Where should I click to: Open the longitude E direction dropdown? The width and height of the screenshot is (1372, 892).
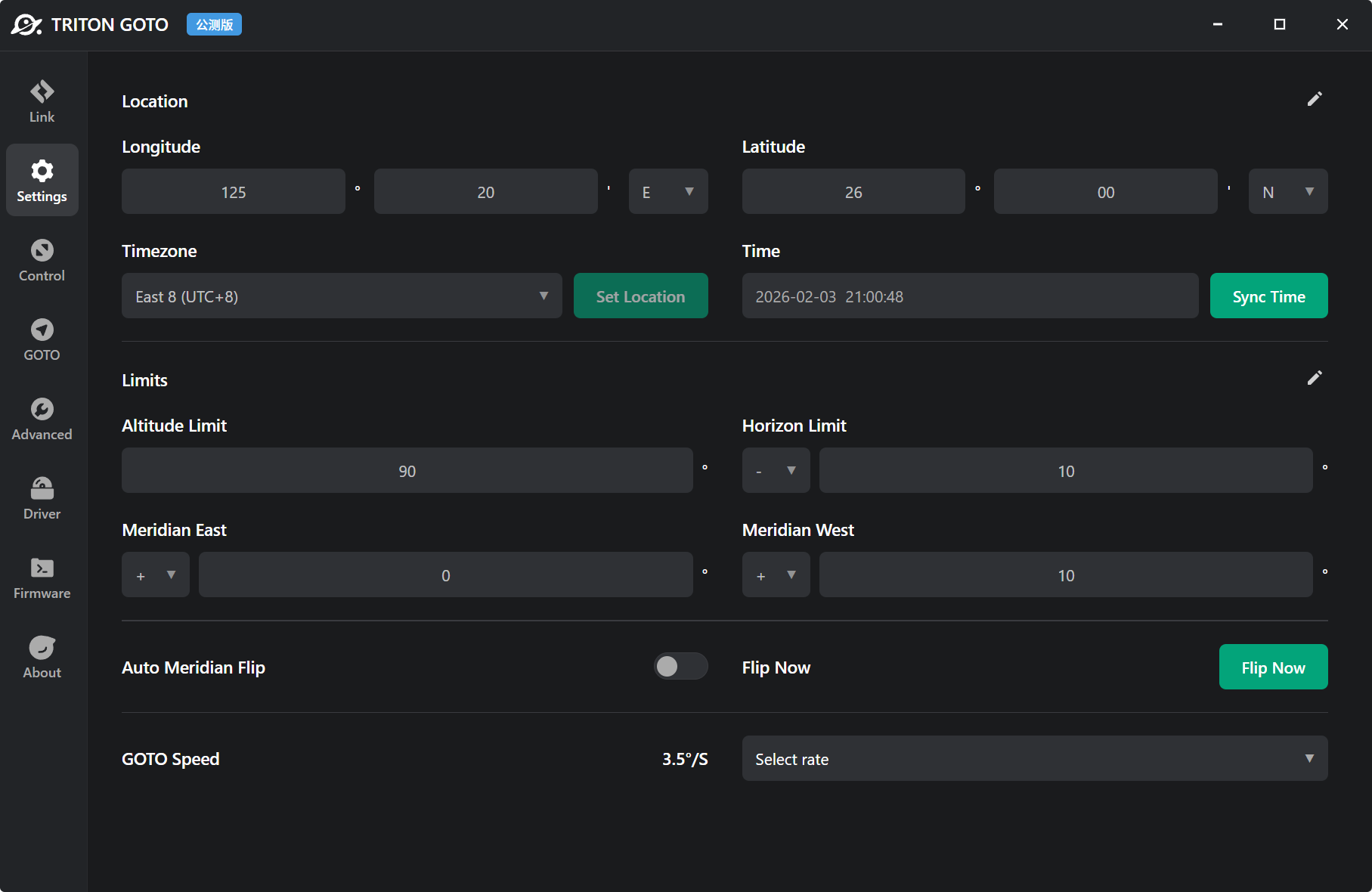click(668, 192)
